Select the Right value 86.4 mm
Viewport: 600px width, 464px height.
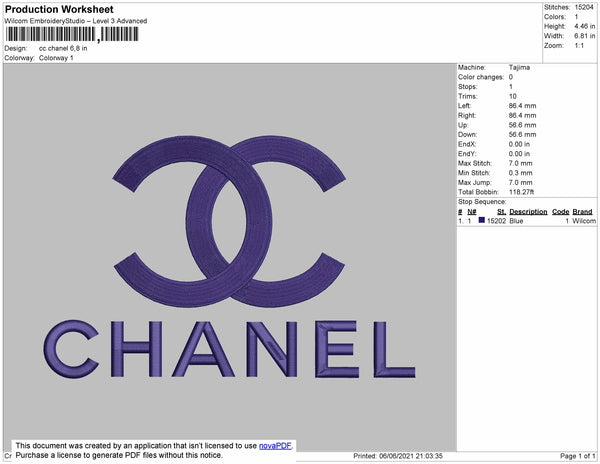[522, 116]
